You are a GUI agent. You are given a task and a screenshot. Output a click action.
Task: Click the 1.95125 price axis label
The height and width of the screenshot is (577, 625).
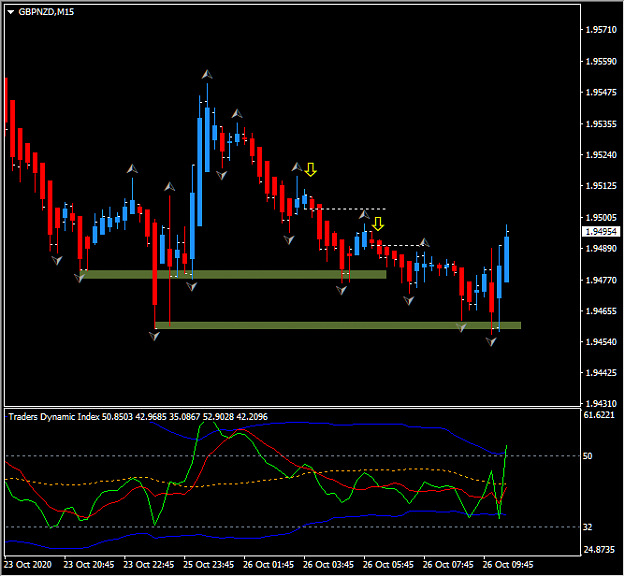601,186
